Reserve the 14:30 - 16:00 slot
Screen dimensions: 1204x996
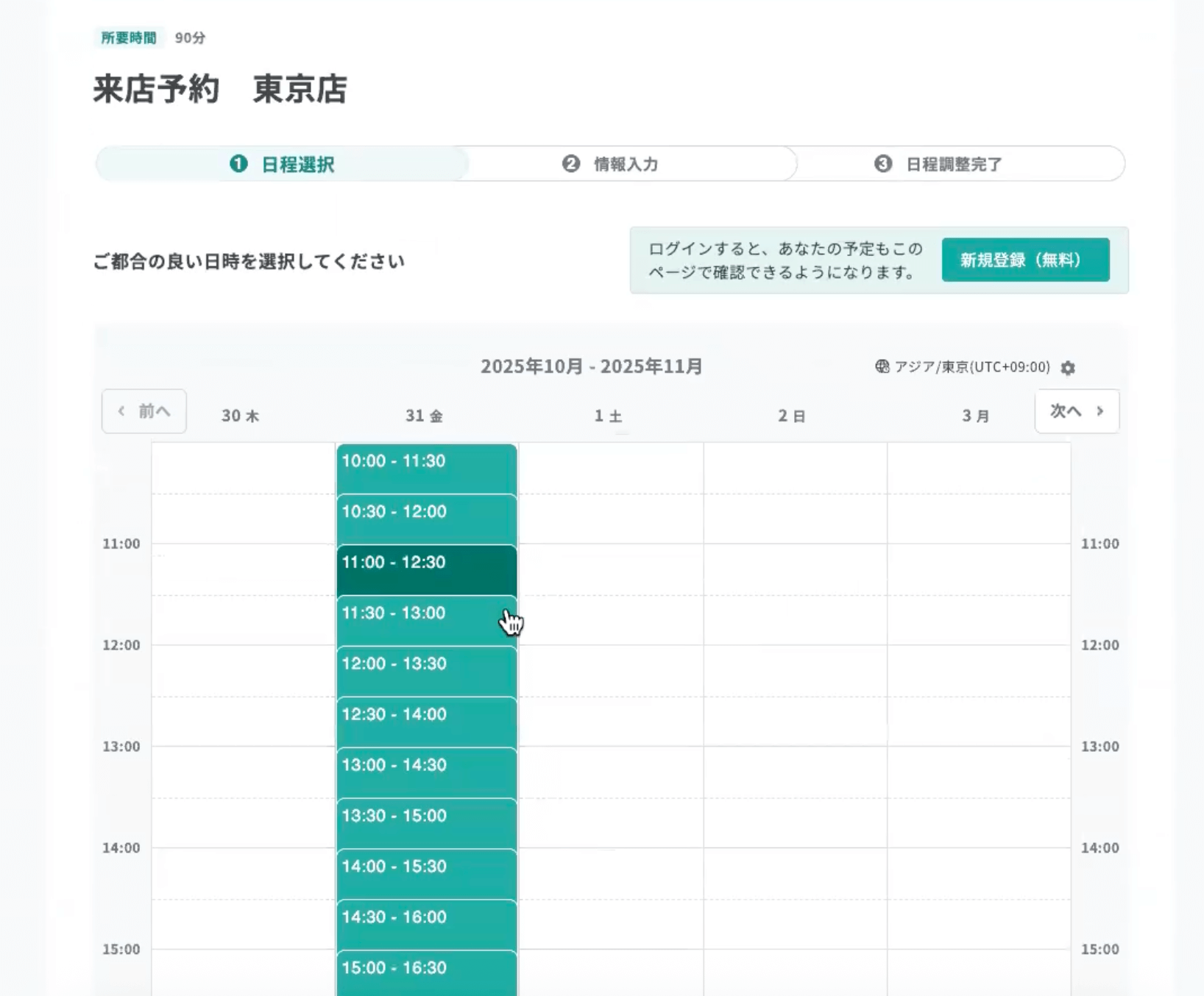[x=426, y=925]
